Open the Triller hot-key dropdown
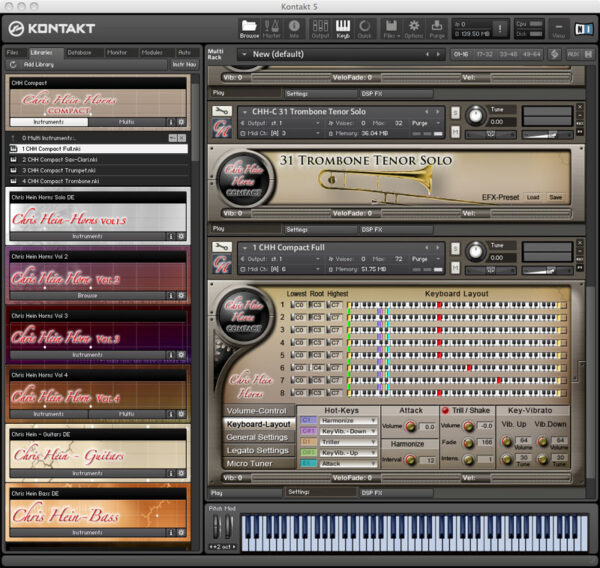 coord(348,442)
